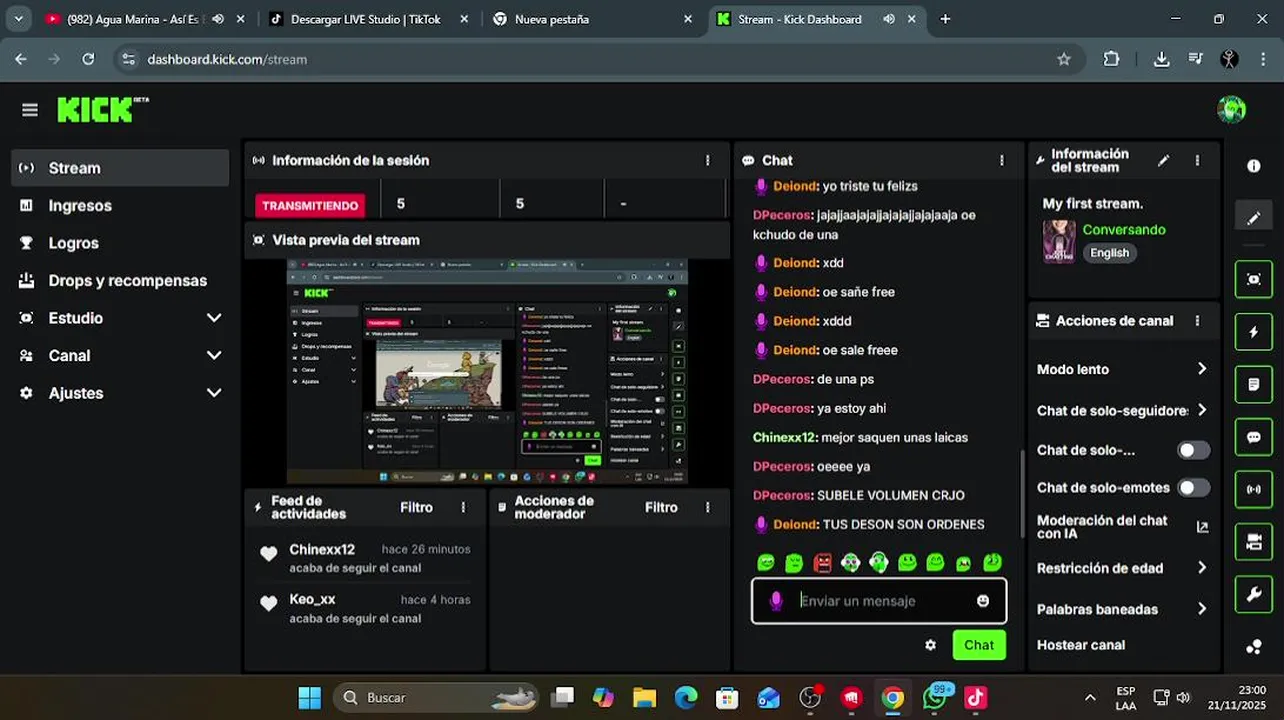The image size is (1284, 720).
Task: Open the Chat panel three-dot menu
Action: coord(1002,160)
